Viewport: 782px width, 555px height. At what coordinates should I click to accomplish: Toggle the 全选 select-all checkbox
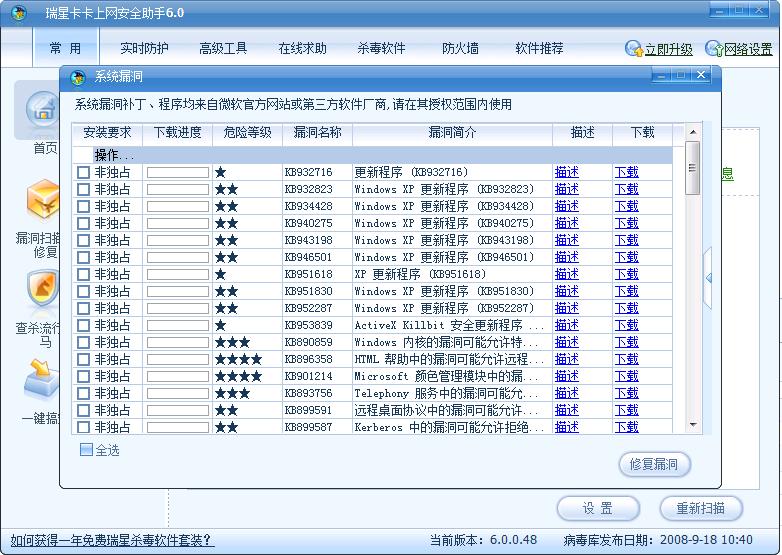[86, 450]
